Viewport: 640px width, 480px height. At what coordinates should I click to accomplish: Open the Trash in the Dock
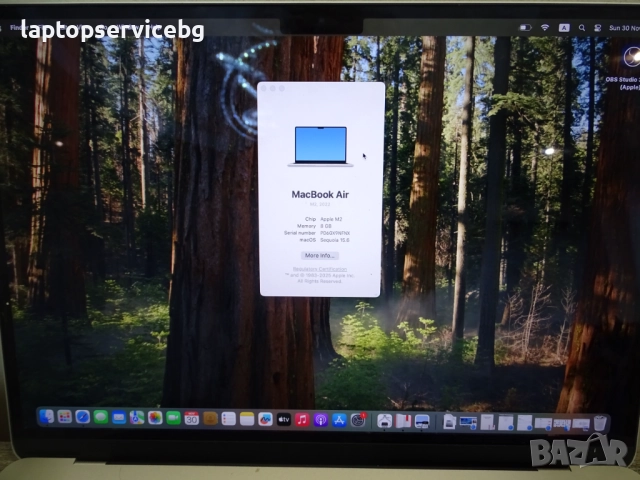tap(600, 423)
